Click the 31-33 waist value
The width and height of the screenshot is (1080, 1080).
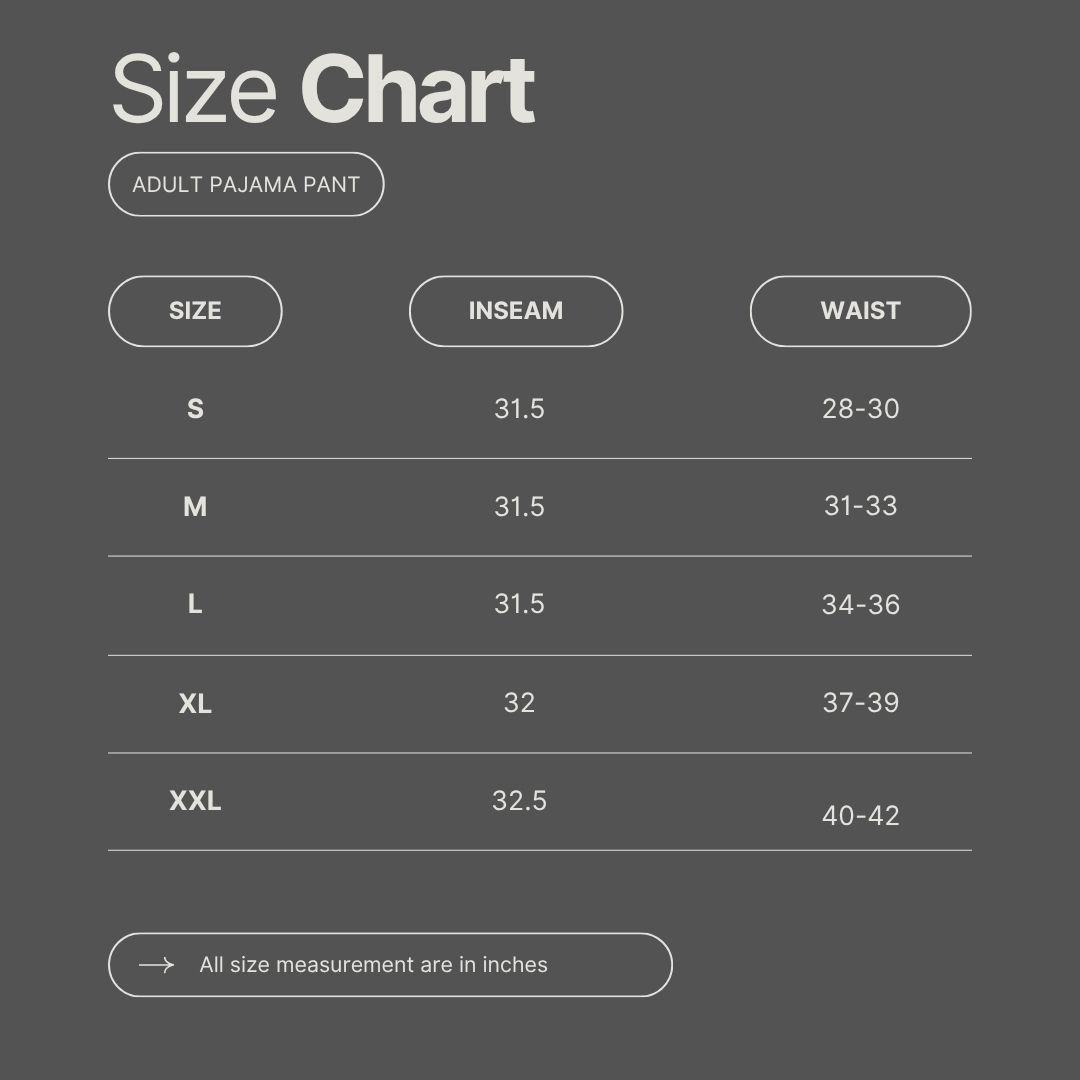click(x=860, y=506)
